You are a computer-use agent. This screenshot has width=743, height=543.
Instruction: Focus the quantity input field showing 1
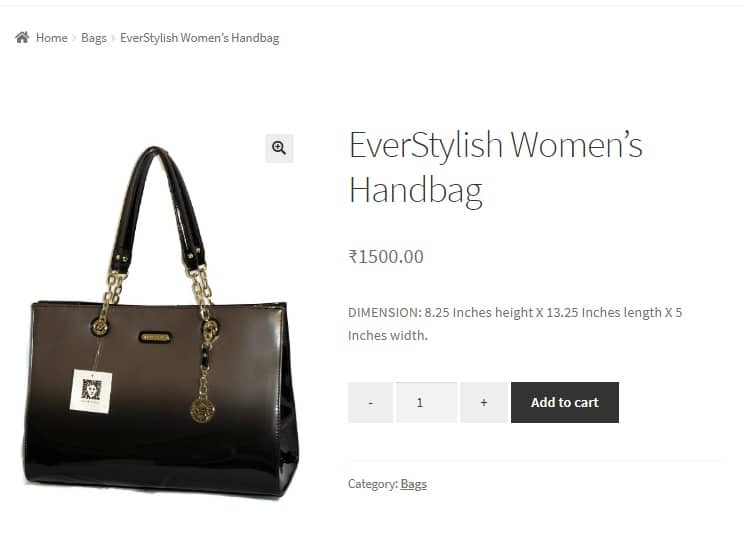(426, 402)
